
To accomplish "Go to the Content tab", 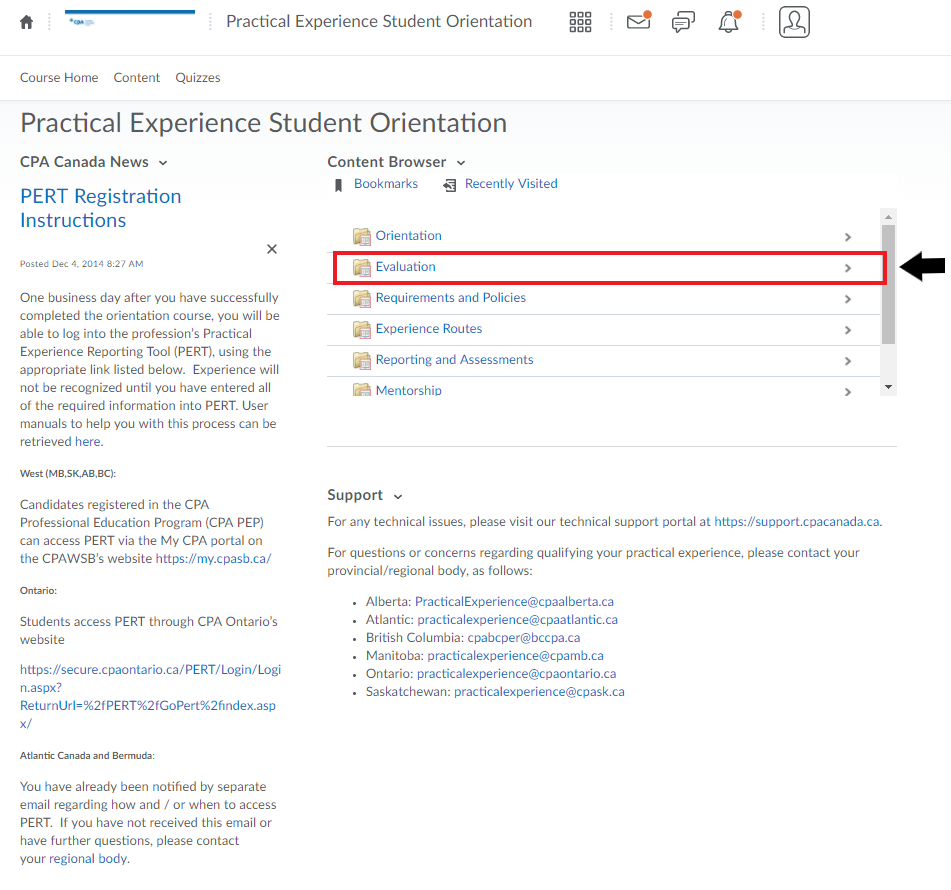I will [x=136, y=78].
